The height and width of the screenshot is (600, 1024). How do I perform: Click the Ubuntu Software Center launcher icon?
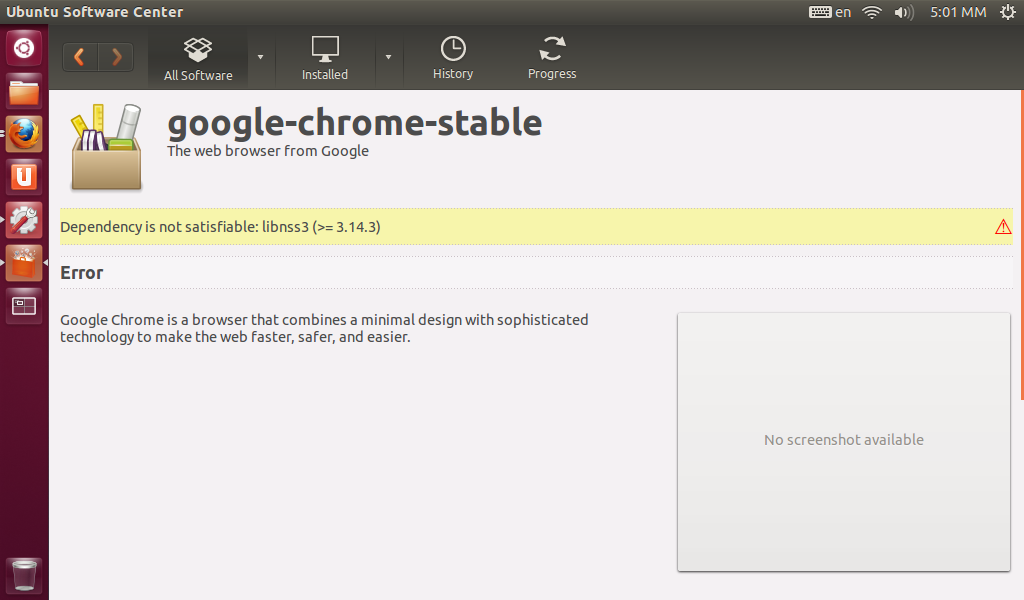24,263
